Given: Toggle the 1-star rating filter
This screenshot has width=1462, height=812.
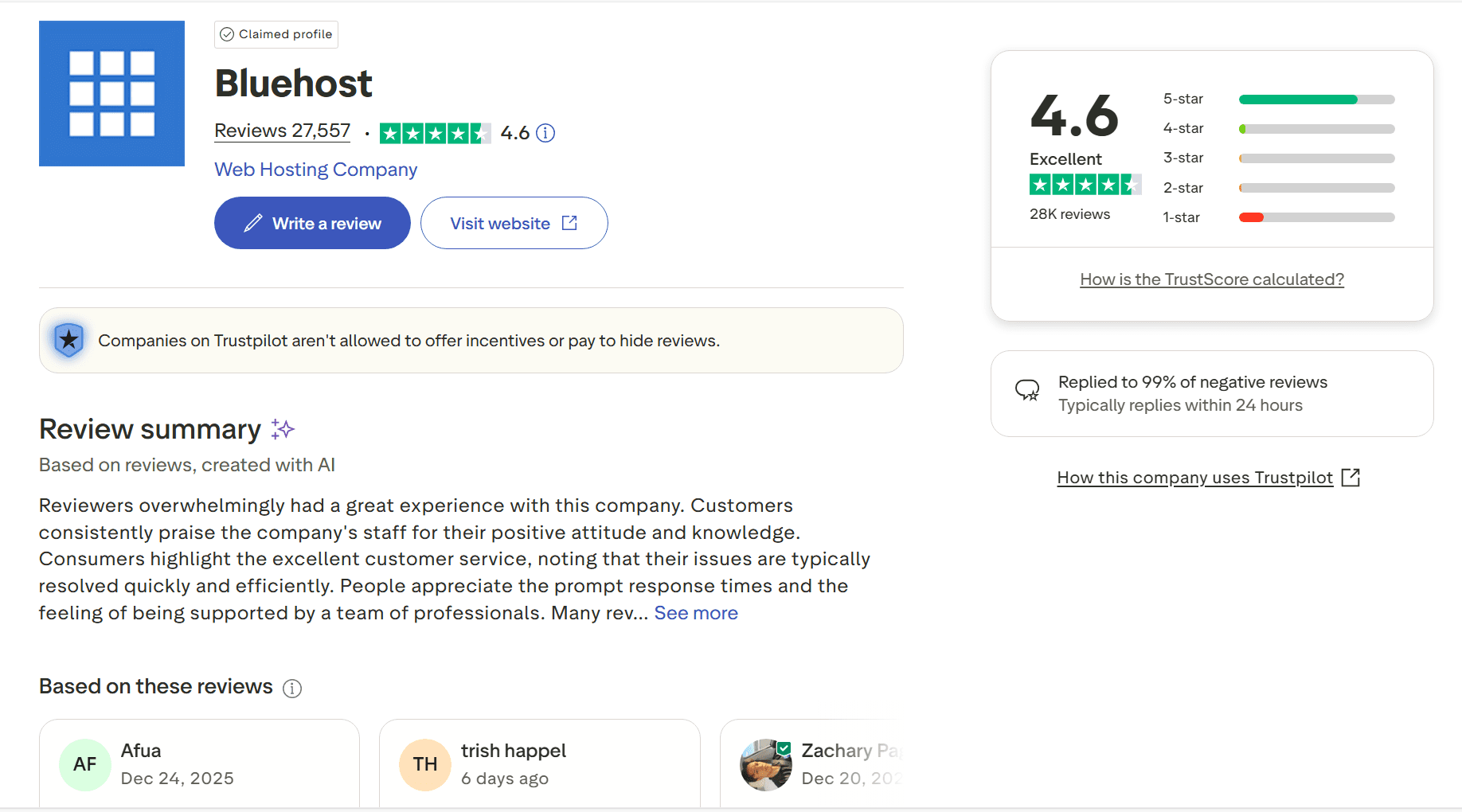Looking at the screenshot, I should (1315, 217).
